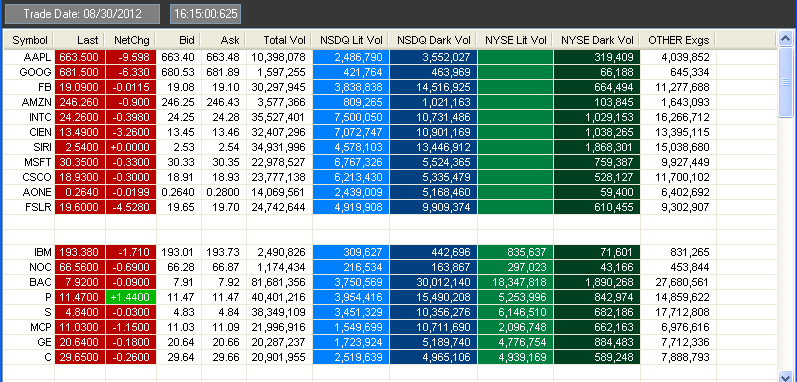
Task: Click AAPL last price 663.500
Action: [x=80, y=57]
